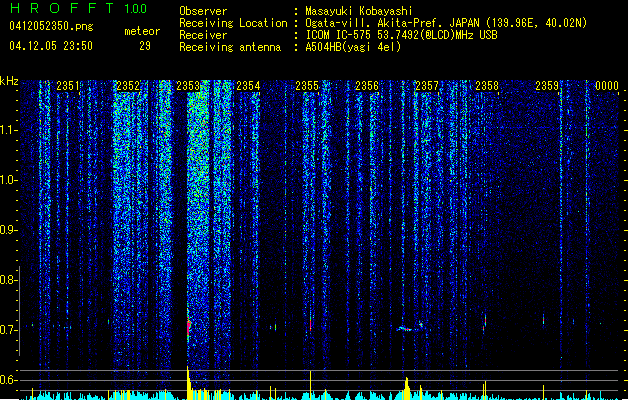
Task: Click the 2353 time marker
Action: coord(188,86)
